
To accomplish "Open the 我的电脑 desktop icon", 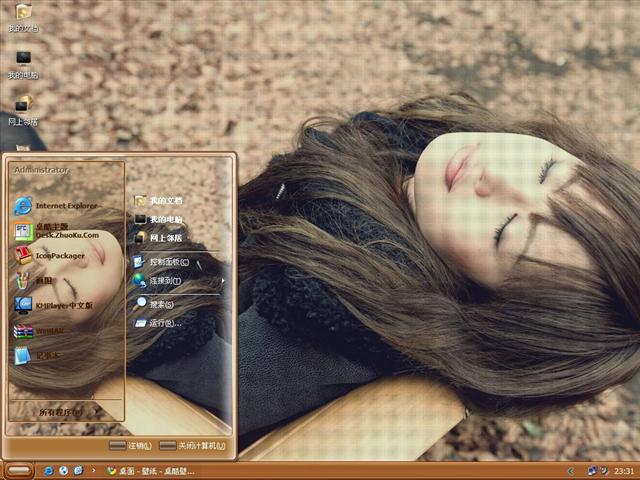I will pos(23,64).
